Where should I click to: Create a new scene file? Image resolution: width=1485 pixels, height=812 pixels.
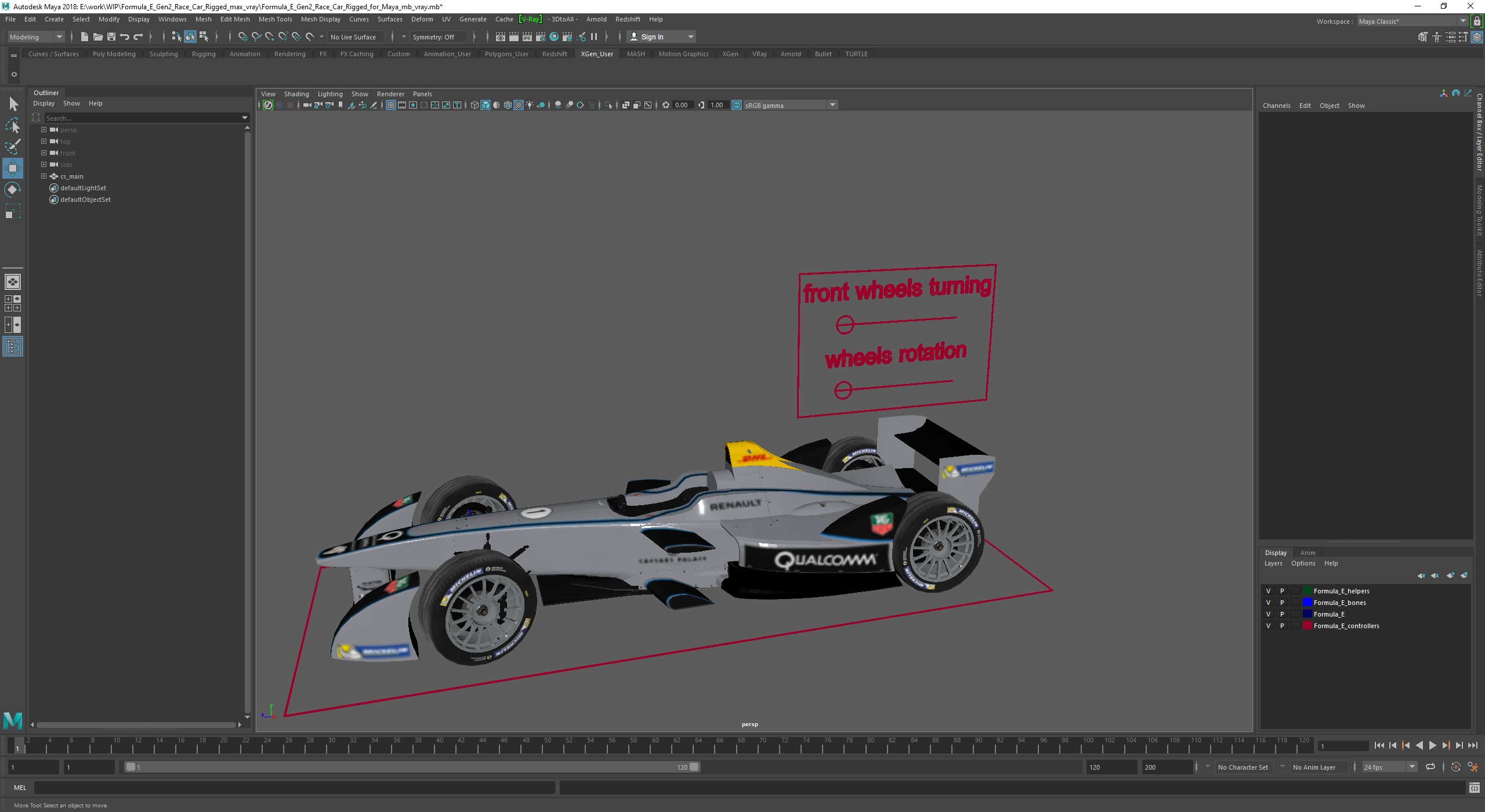click(84, 37)
